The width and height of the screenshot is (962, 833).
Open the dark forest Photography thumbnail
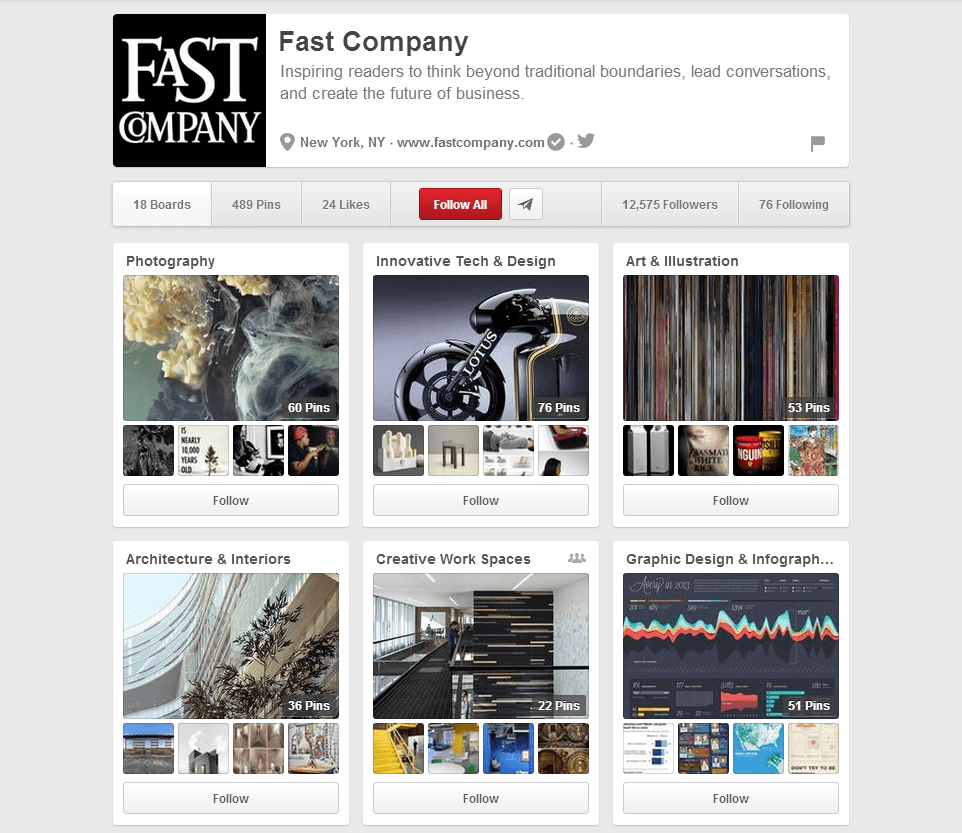pyautogui.click(x=148, y=451)
